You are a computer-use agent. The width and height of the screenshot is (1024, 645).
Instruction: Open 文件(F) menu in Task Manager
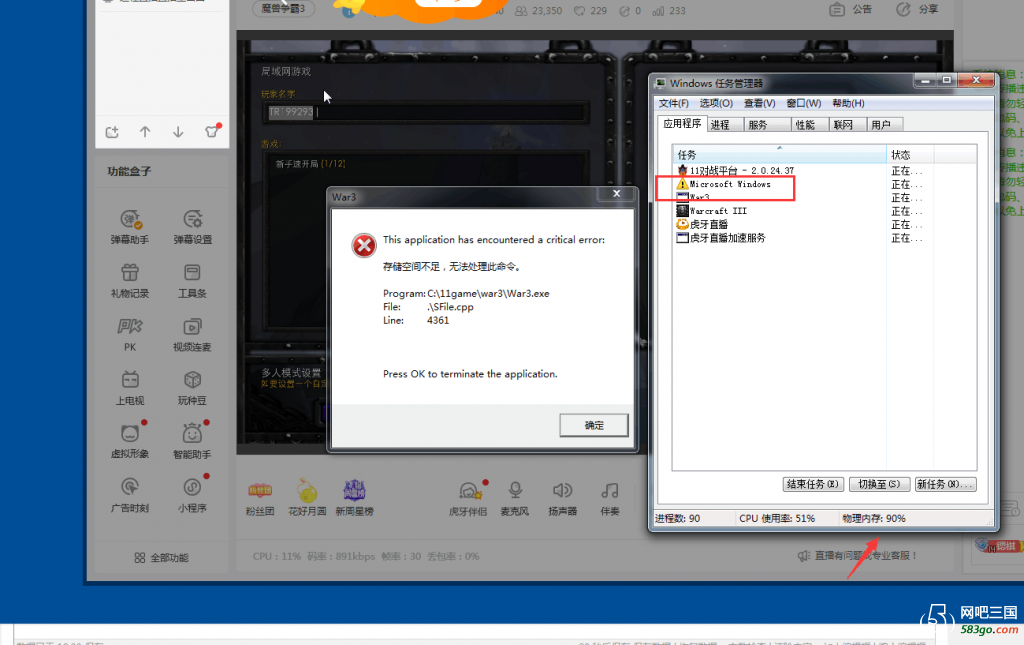(673, 103)
